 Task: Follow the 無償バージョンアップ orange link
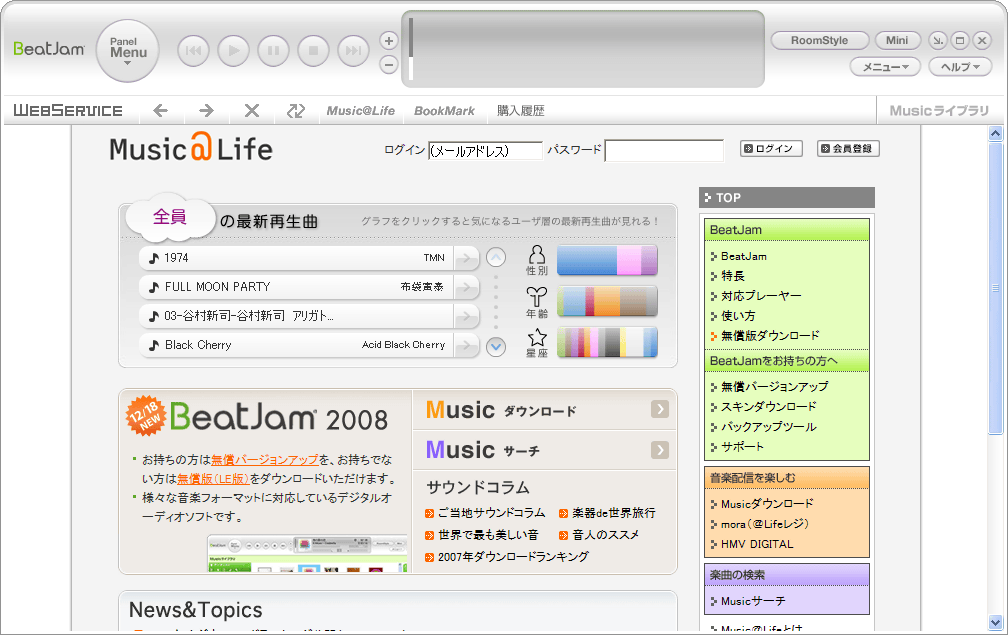point(265,460)
